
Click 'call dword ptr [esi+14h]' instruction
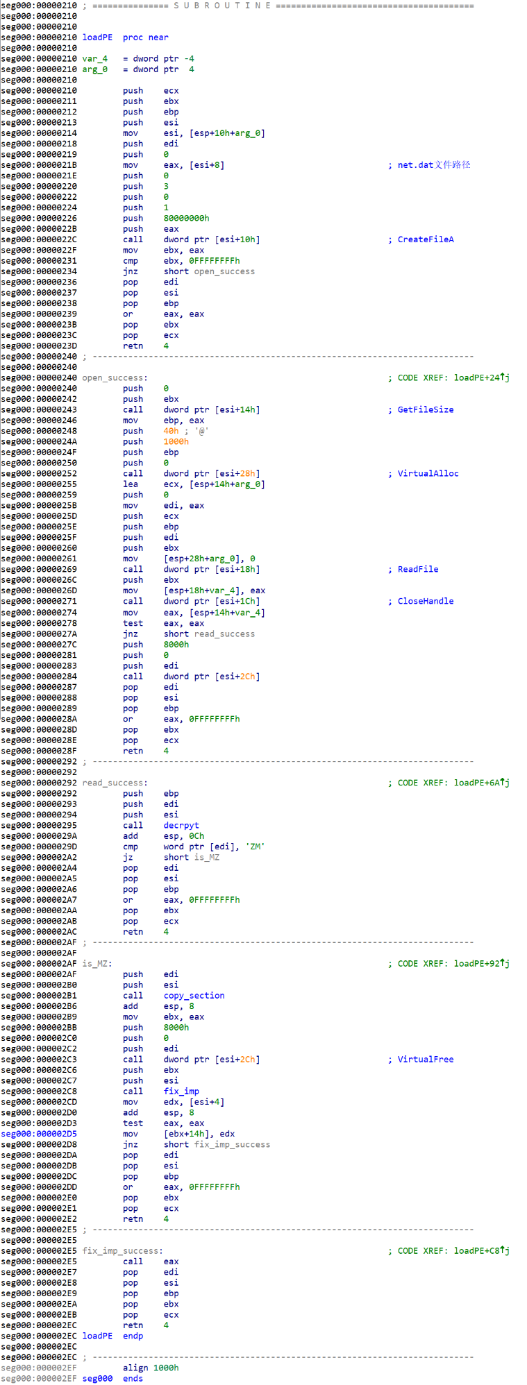pyautogui.click(x=191, y=410)
